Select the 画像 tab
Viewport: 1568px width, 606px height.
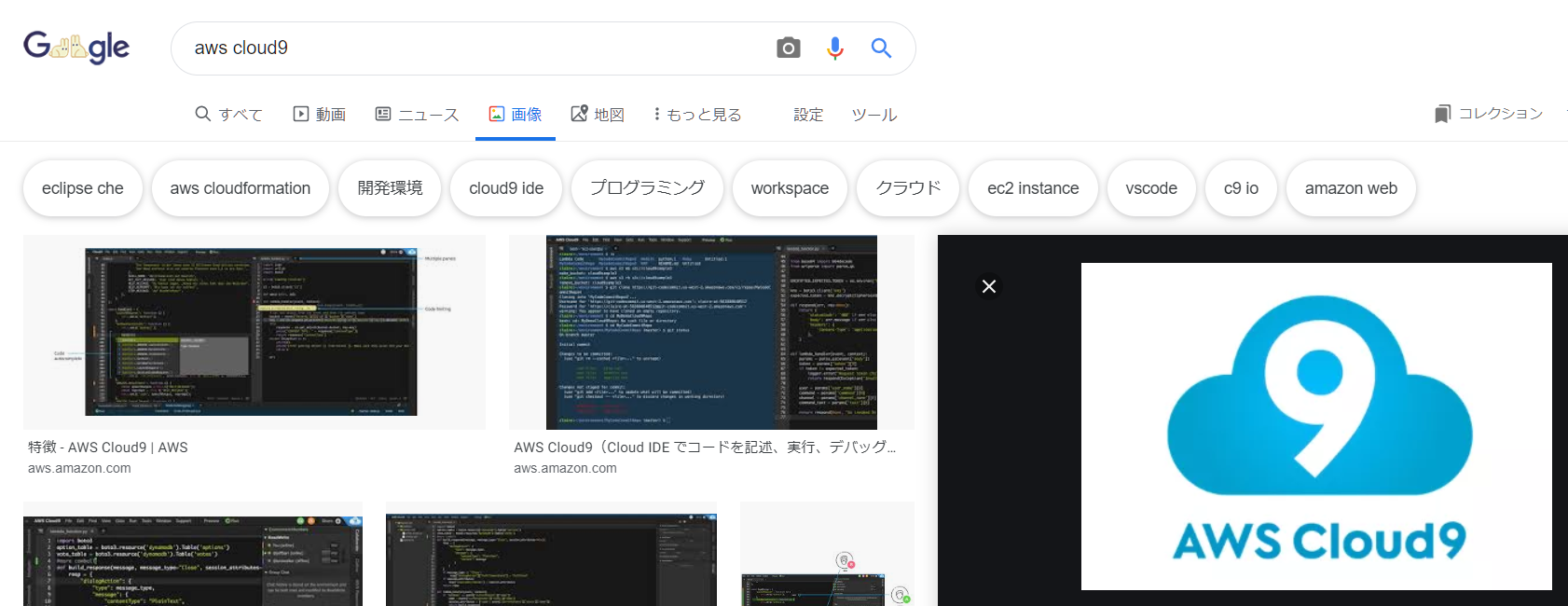tap(516, 114)
